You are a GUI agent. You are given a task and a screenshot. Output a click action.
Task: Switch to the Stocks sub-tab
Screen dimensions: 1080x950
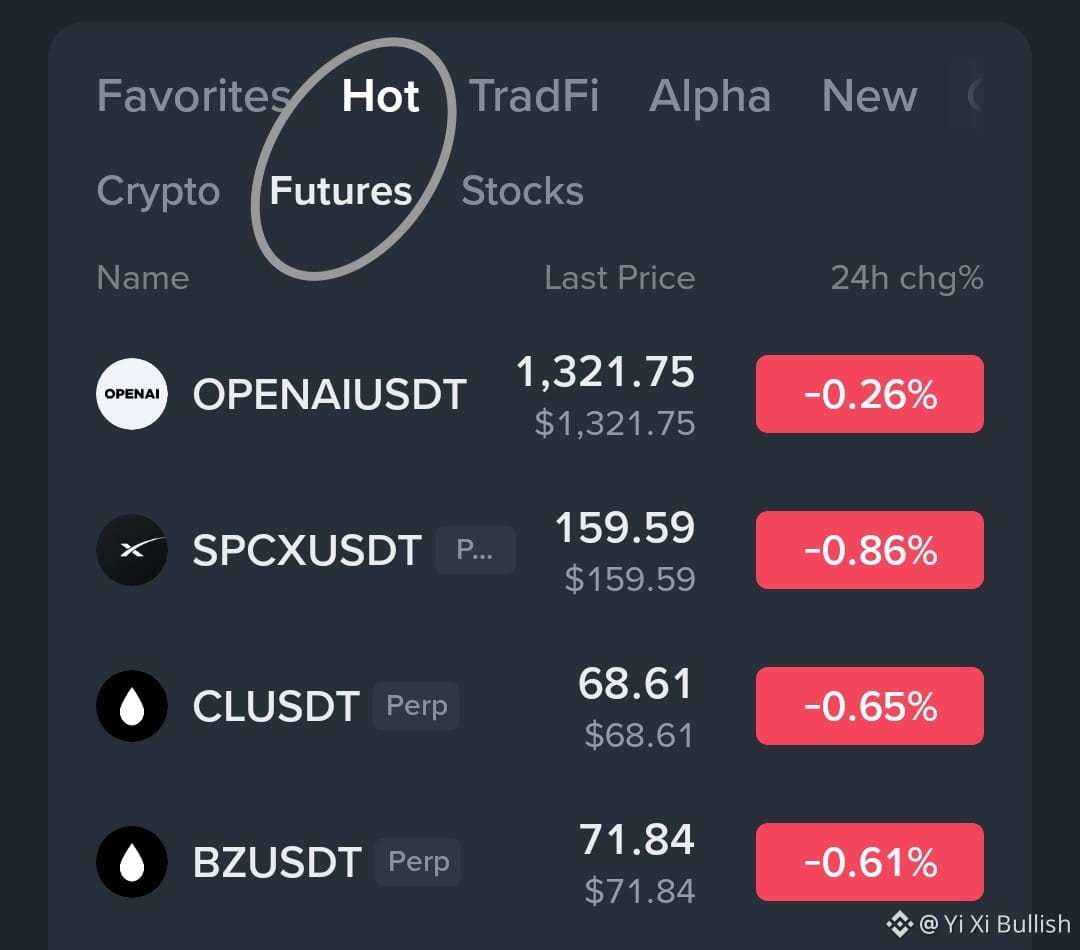(x=523, y=191)
